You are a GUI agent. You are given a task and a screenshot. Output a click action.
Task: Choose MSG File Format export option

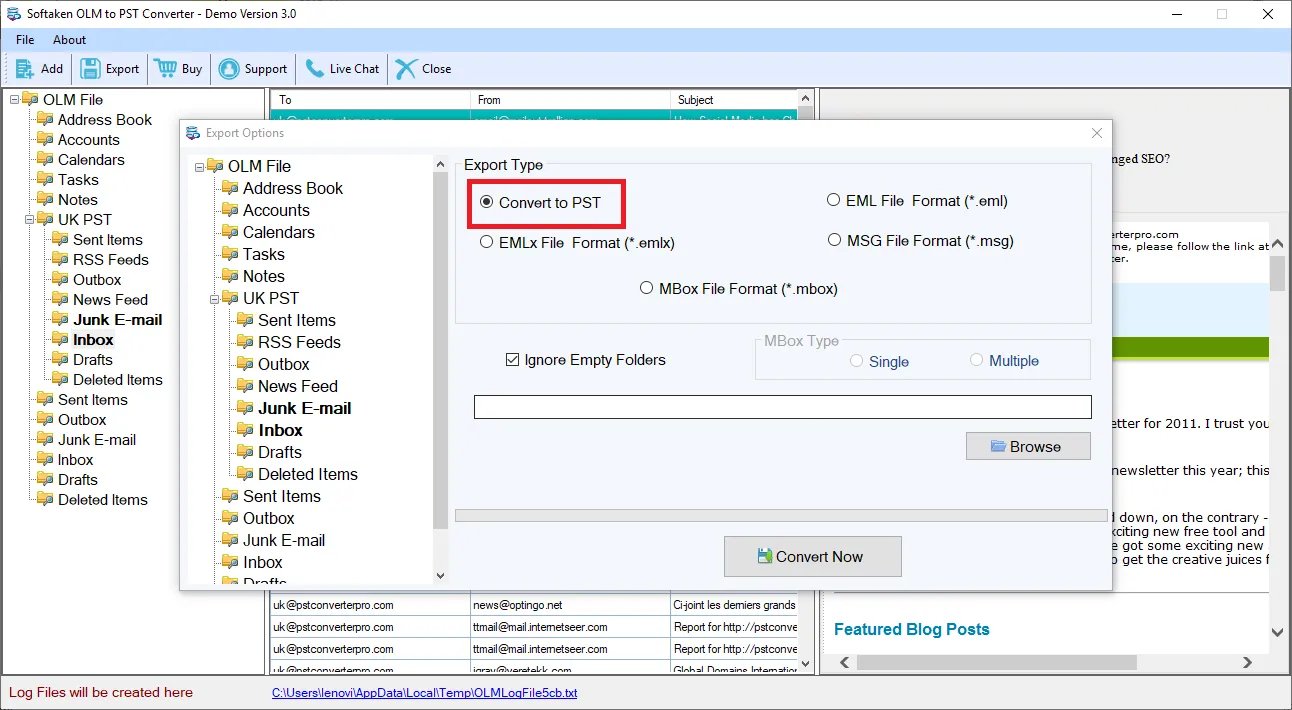coord(834,240)
